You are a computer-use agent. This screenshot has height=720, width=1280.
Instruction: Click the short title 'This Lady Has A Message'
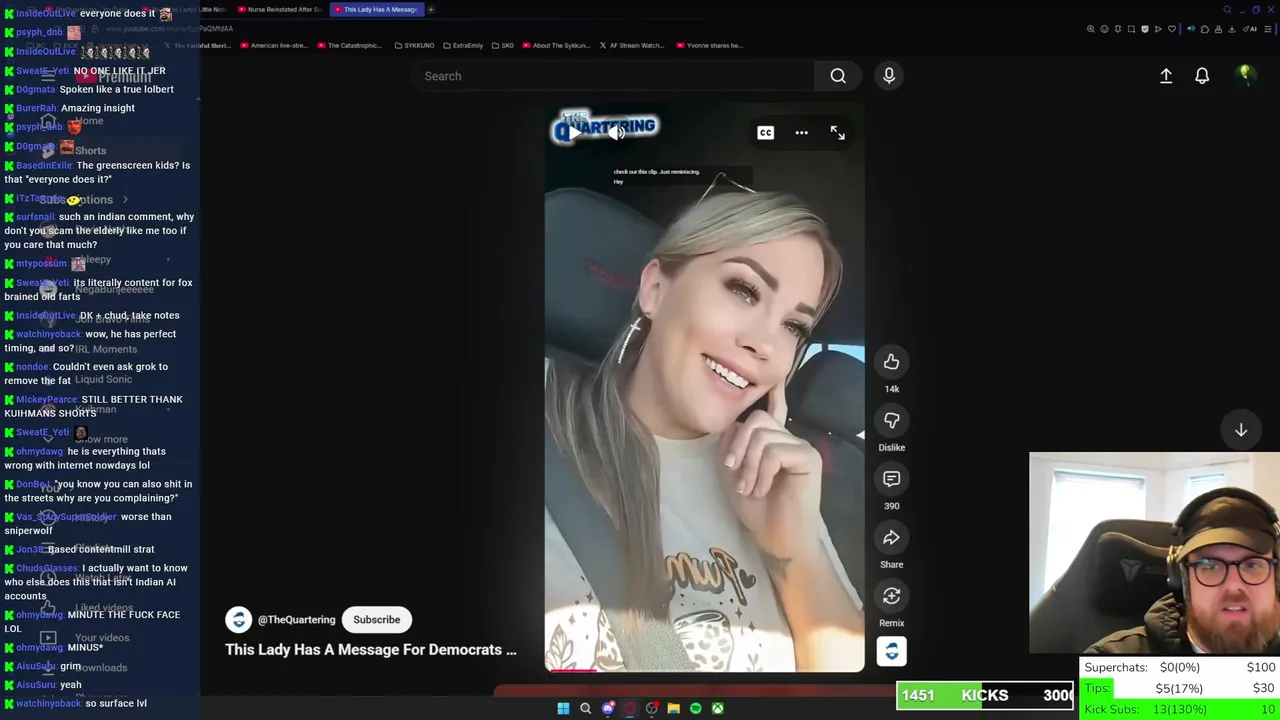(370, 650)
